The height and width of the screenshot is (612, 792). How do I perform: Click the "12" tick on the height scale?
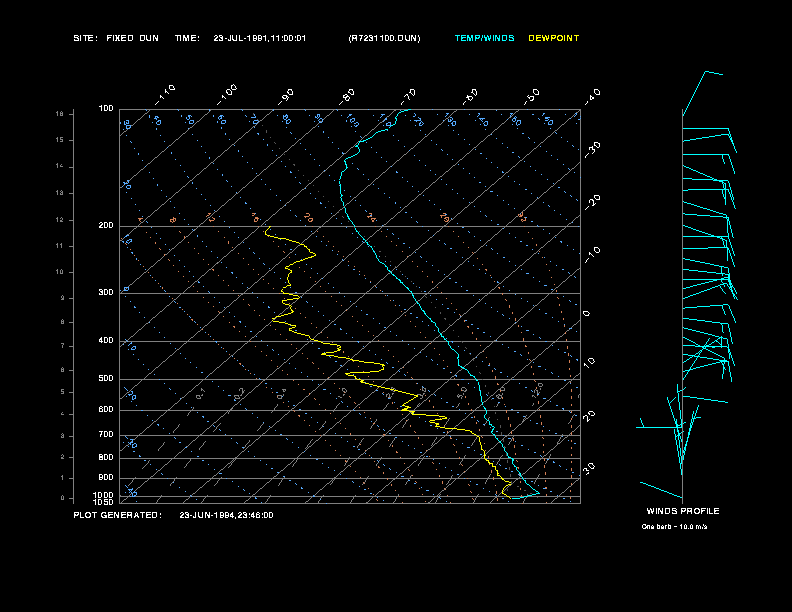60,220
